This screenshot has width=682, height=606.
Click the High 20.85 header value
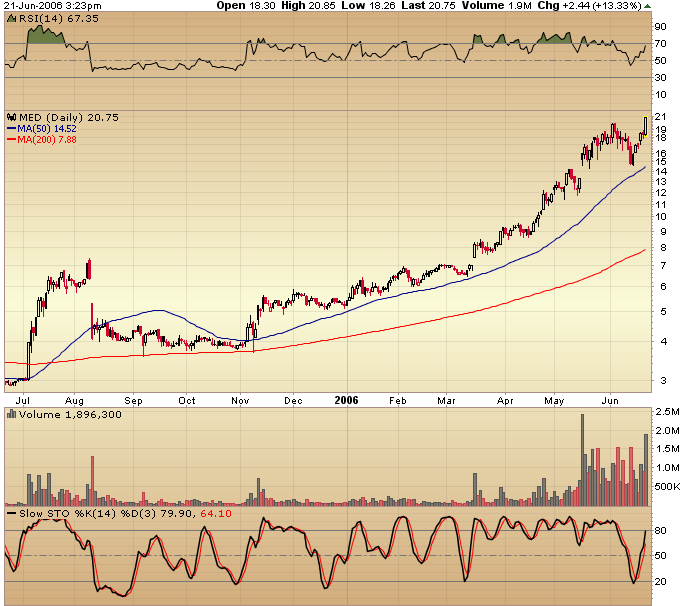[308, 6]
